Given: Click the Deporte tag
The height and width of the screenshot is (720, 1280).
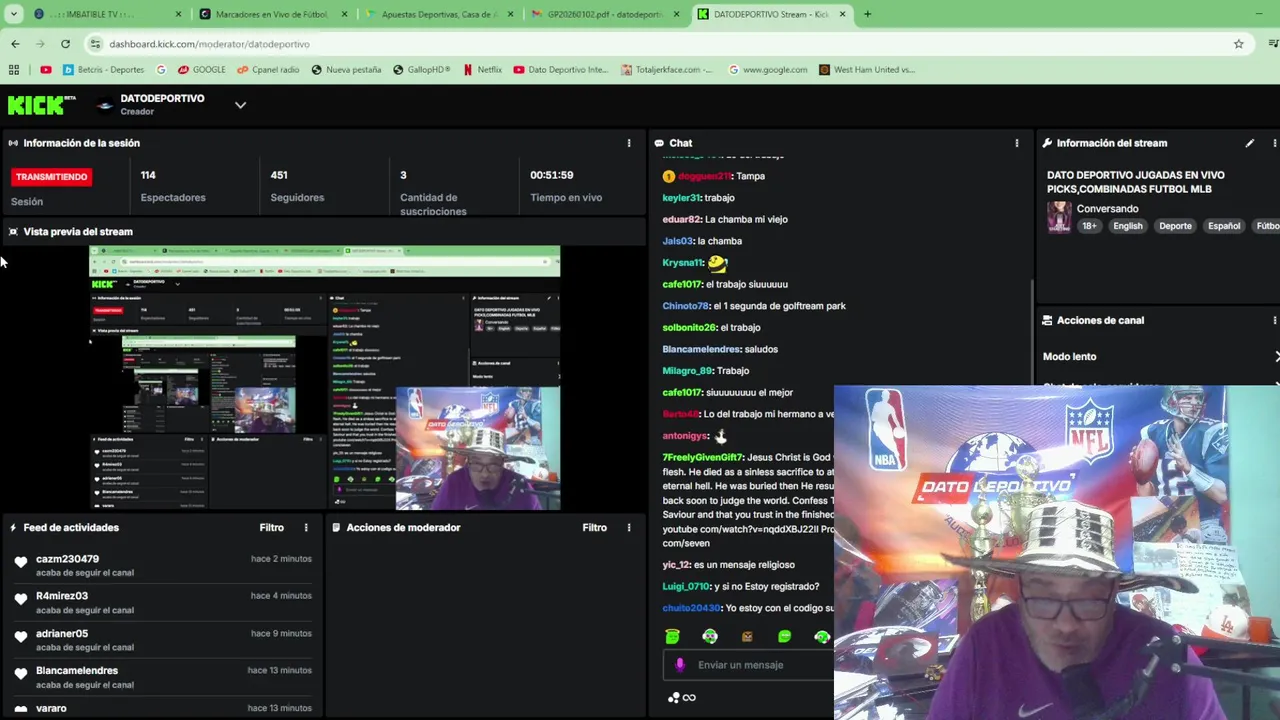Looking at the screenshot, I should pyautogui.click(x=1175, y=226).
